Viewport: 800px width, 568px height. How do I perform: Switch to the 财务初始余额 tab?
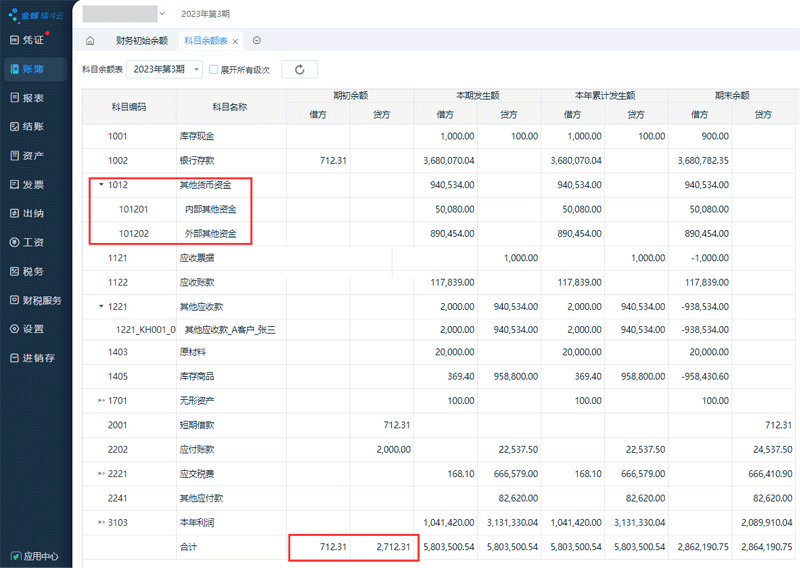(141, 41)
